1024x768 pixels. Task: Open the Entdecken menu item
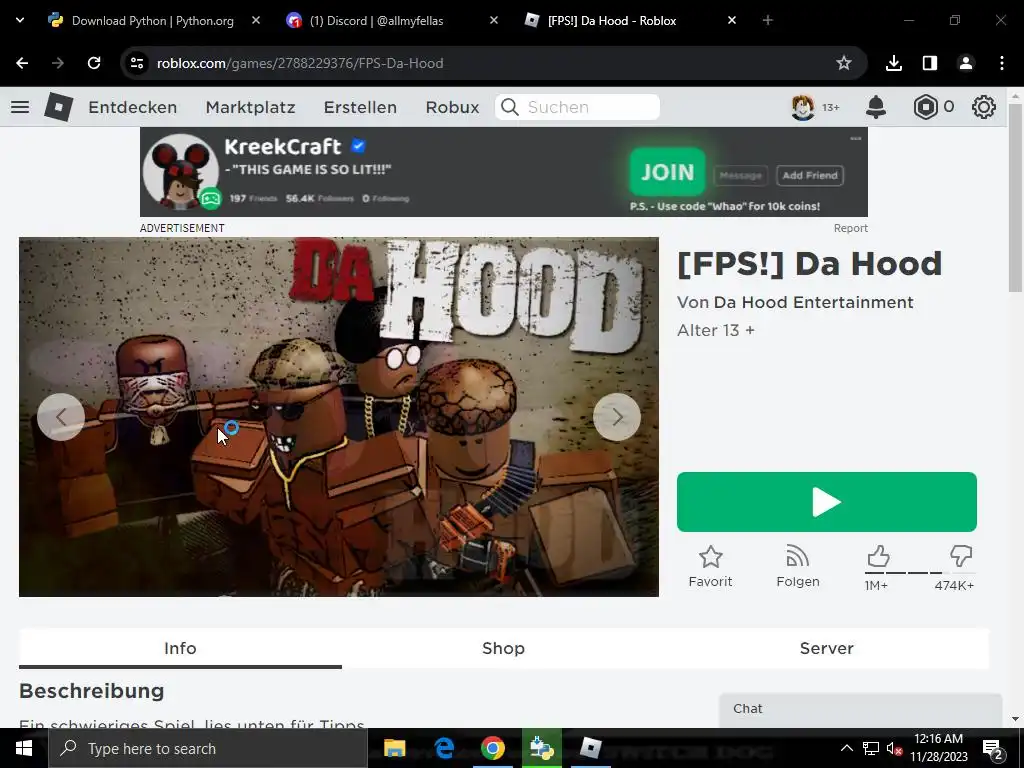[133, 107]
